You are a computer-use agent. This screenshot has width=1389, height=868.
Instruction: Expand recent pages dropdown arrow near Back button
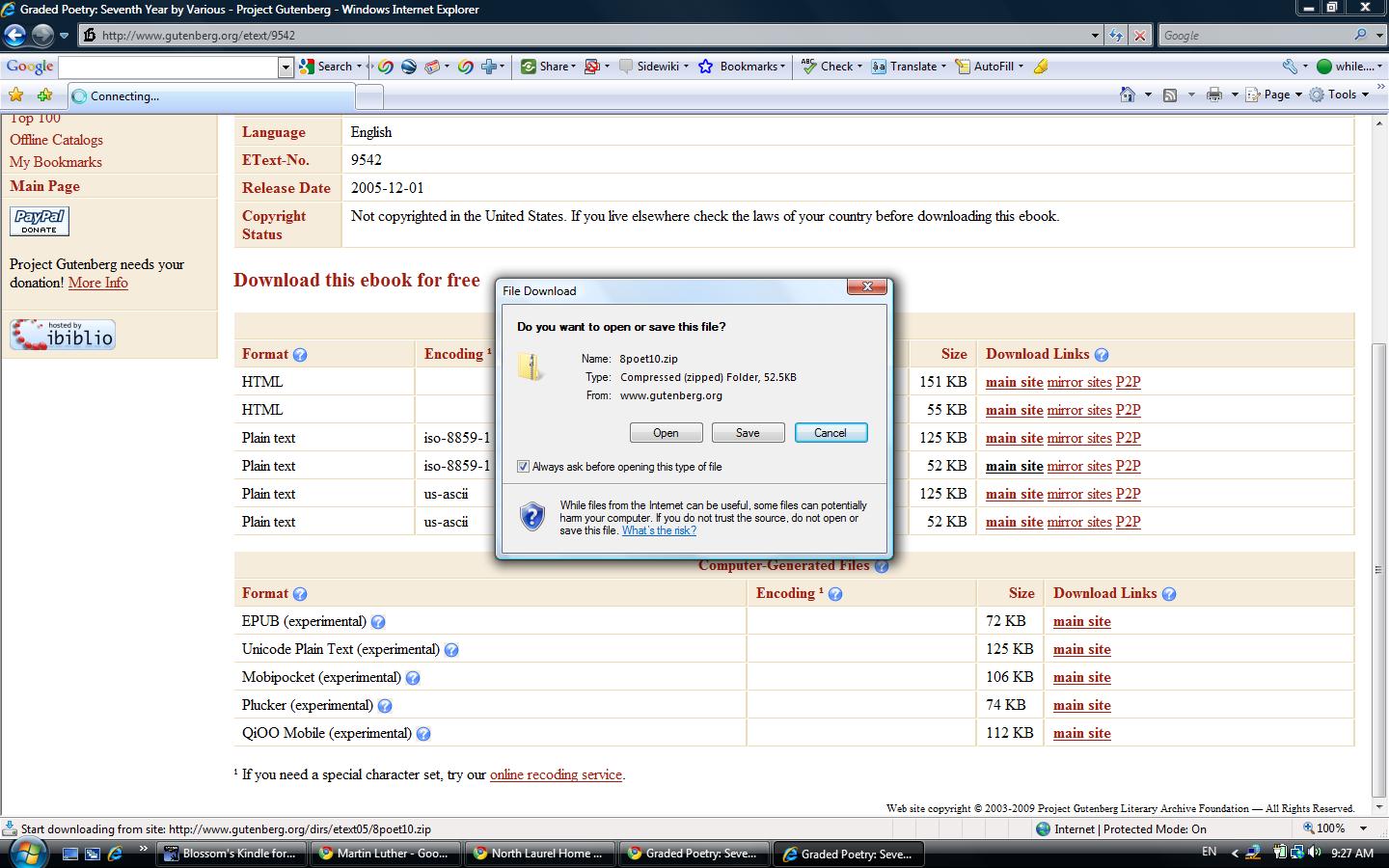point(64,36)
